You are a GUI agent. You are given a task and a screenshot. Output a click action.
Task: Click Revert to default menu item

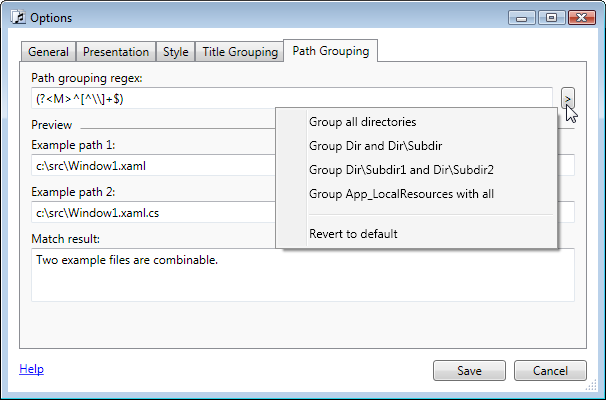coord(353,234)
